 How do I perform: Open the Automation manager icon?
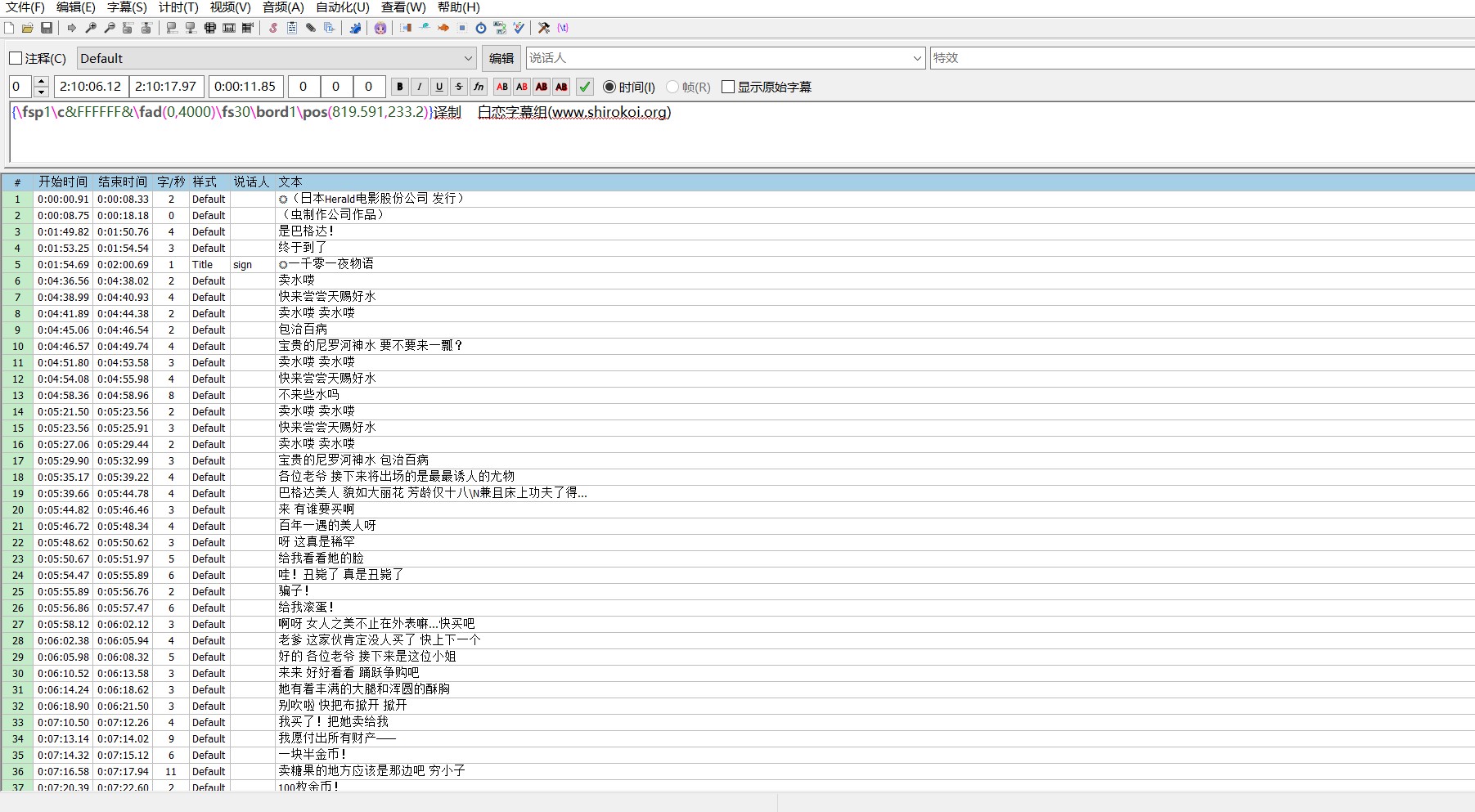pyautogui.click(x=355, y=28)
